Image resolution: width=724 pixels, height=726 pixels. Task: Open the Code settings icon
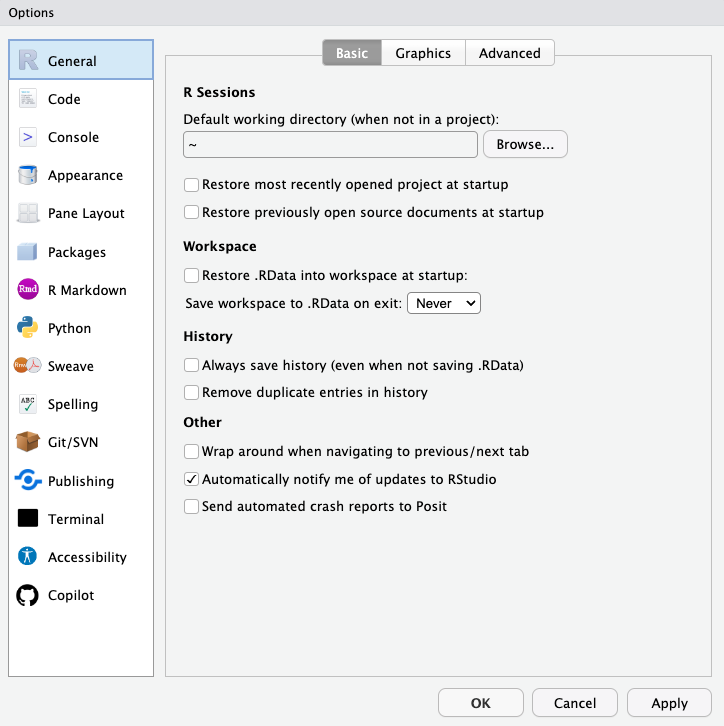(x=28, y=99)
